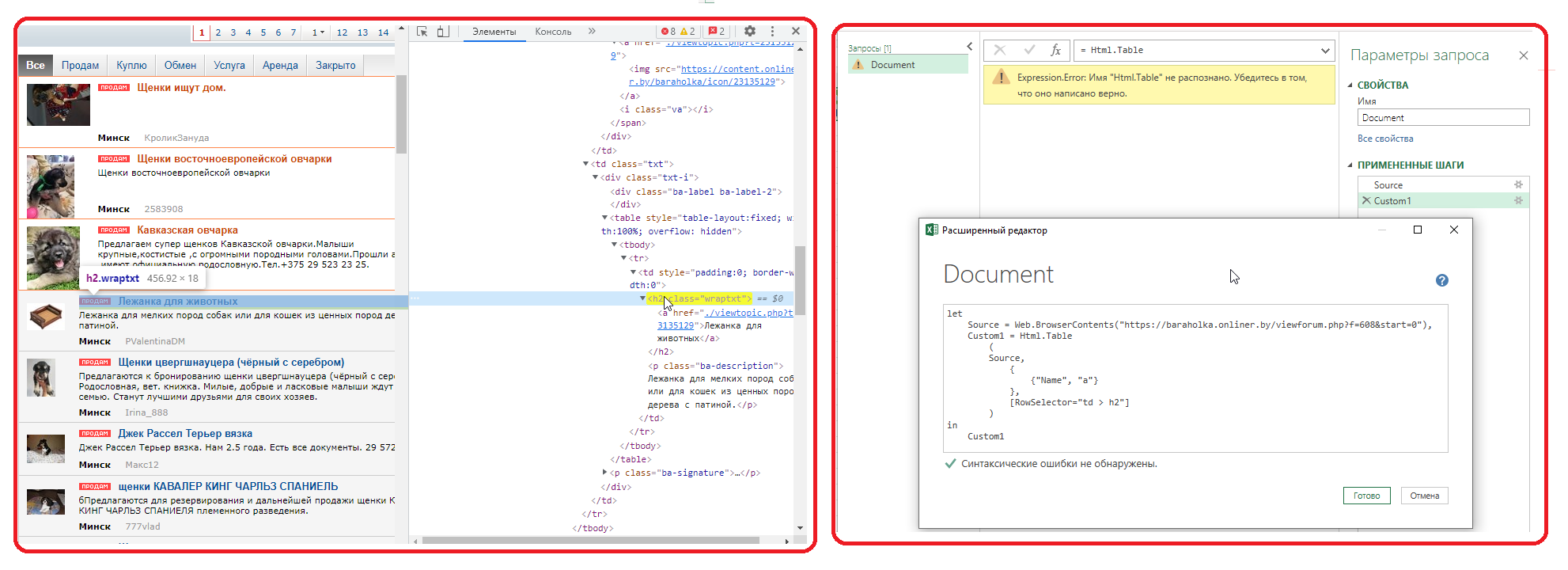Collapse the ПРИМЕНЕННЫЕ ШАГИ section
Viewport: 1568px width, 570px height.
pos(1350,165)
